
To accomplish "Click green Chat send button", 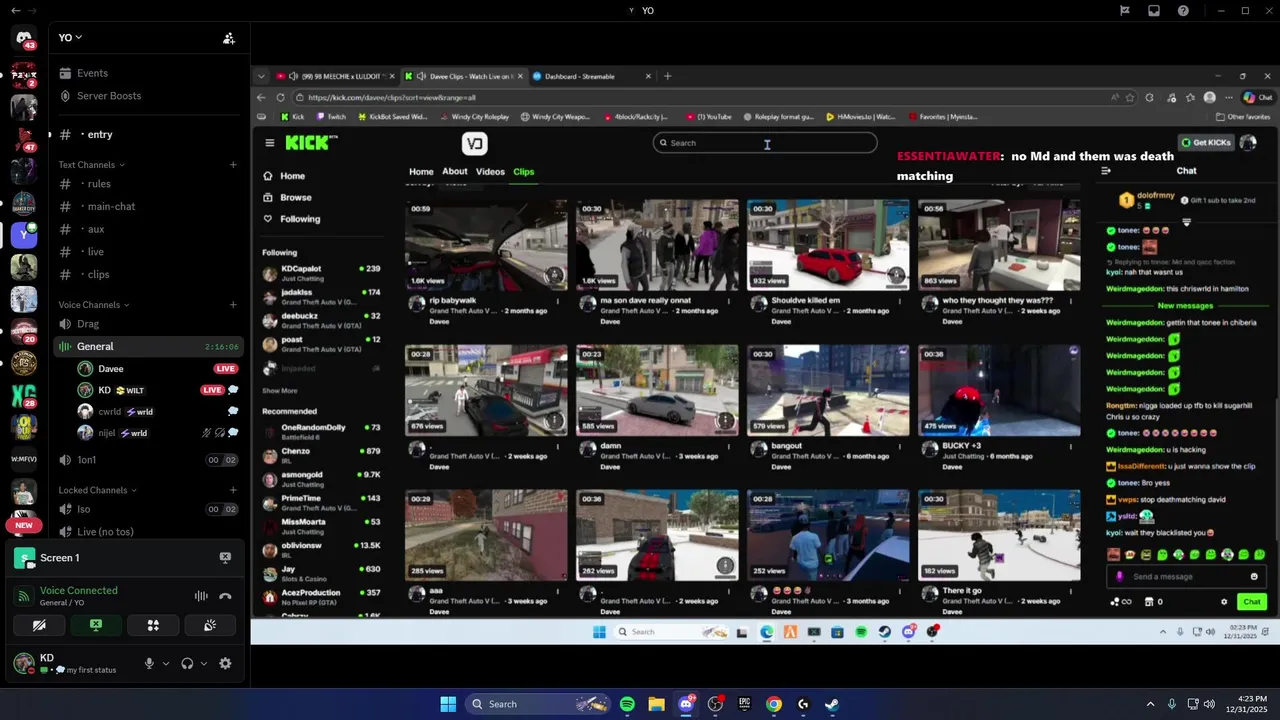I will [x=1252, y=602].
